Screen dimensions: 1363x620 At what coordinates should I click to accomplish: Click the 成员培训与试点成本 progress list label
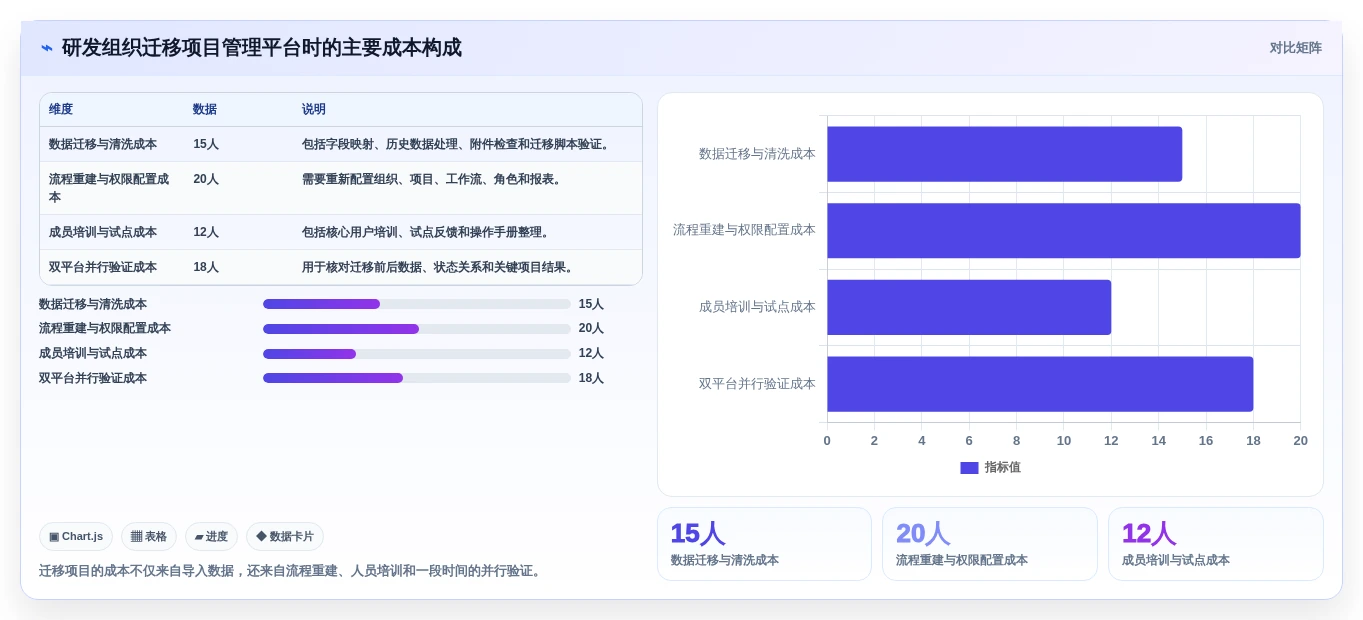coord(93,353)
